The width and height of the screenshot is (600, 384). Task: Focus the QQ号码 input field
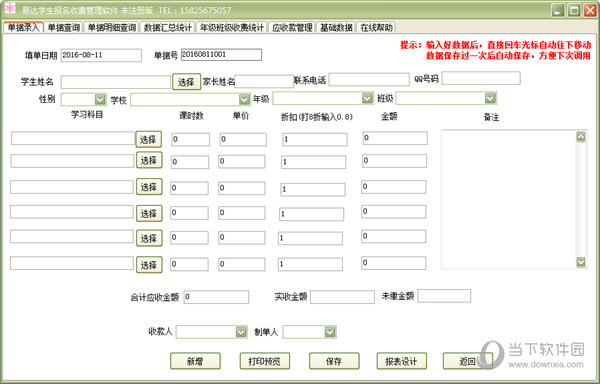[481, 78]
